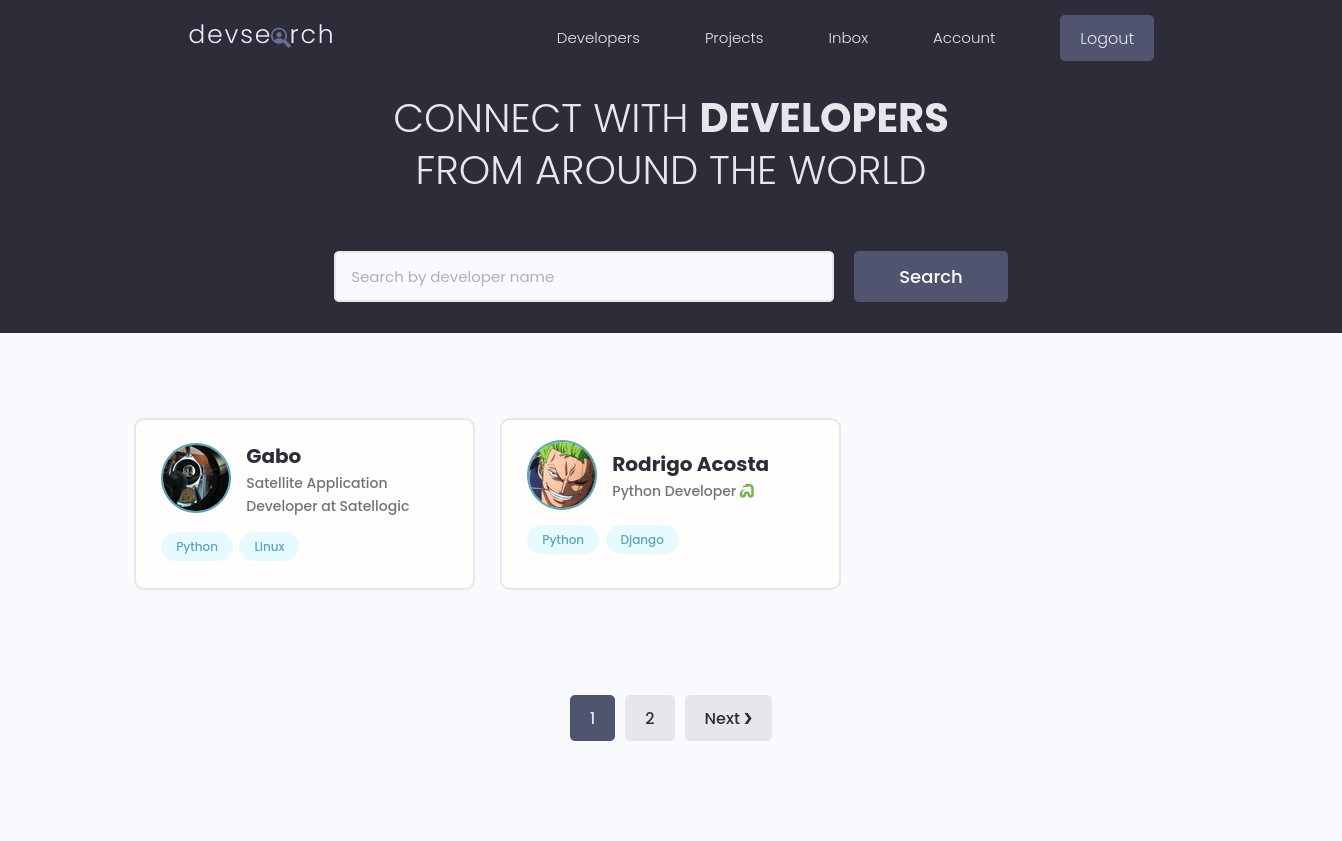Select the Django tag on Rodrigo's card
1342x841 pixels.
pyautogui.click(x=642, y=539)
